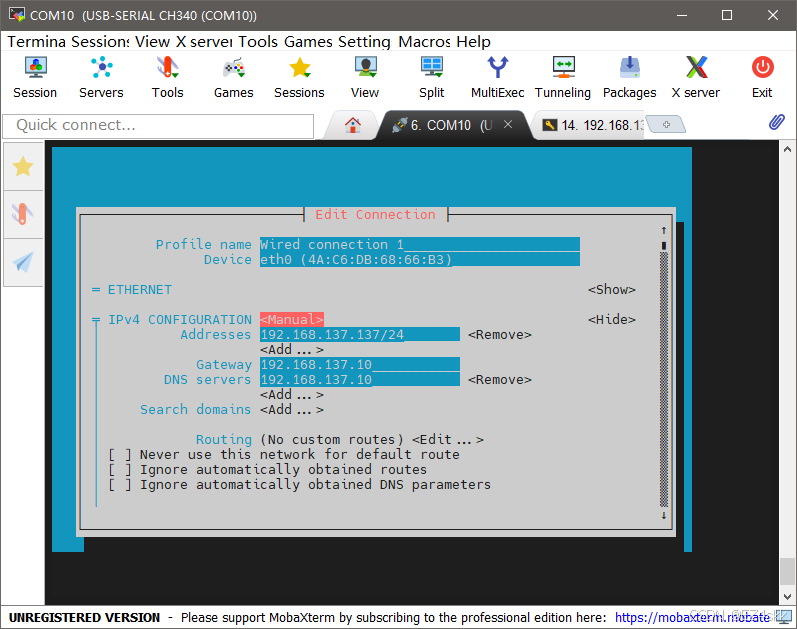
Task: Click the status bar monitor icon
Action: [785, 617]
